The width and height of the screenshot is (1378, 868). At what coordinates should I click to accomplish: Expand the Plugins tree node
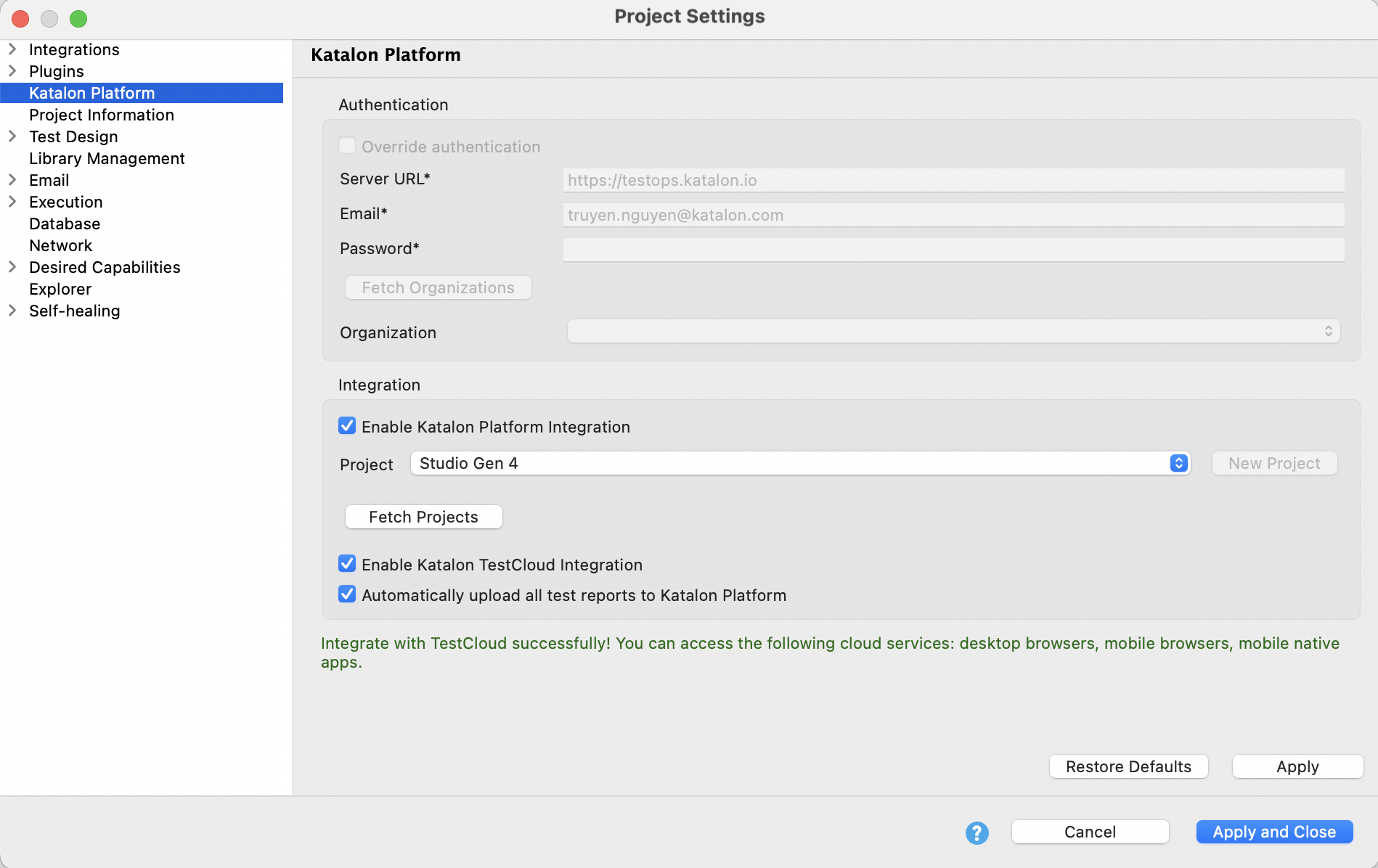click(x=12, y=71)
